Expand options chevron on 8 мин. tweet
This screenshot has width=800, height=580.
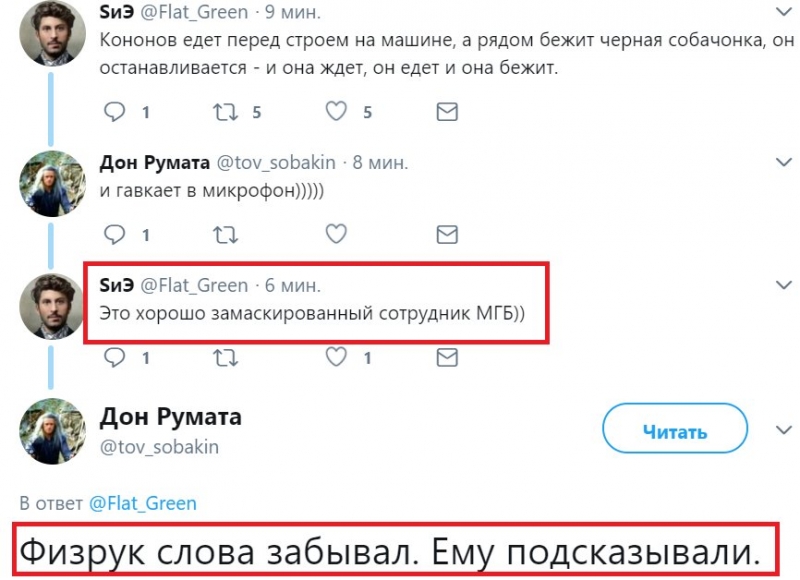tap(785, 162)
